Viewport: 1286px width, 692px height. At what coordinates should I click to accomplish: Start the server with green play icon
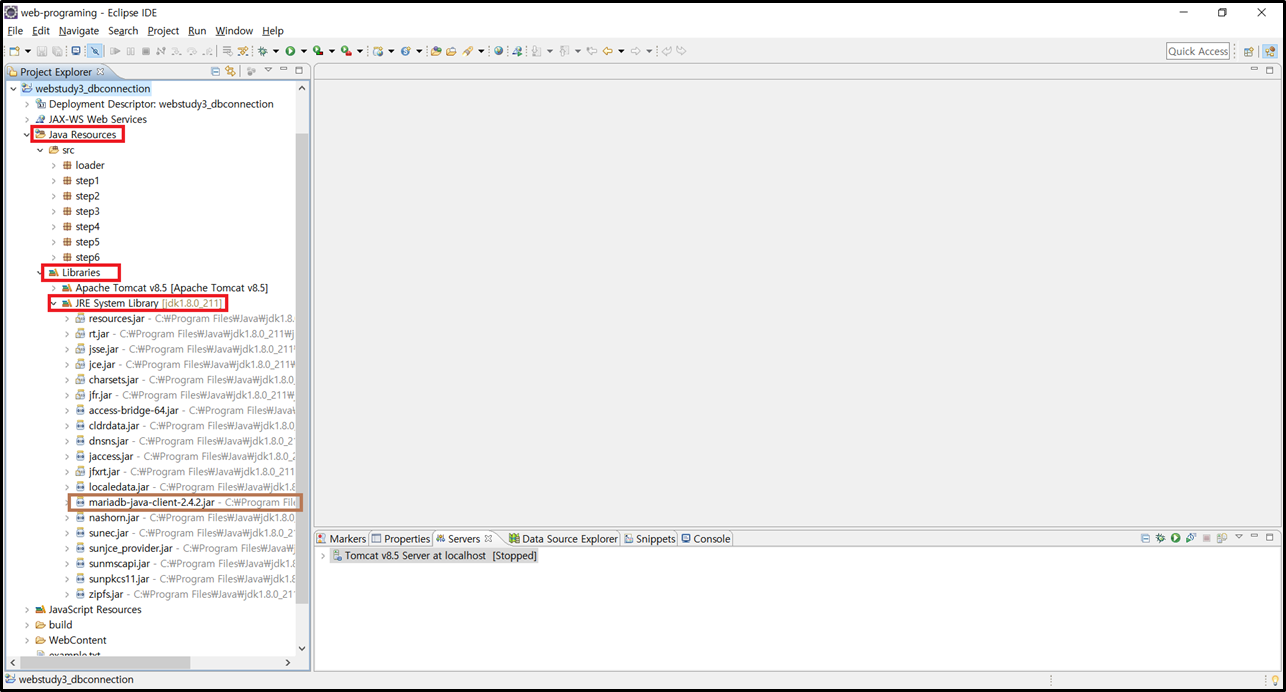[1176, 538]
